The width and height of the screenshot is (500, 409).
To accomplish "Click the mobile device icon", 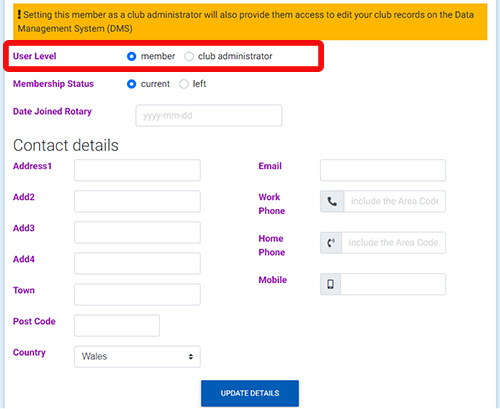I will pyautogui.click(x=330, y=284).
